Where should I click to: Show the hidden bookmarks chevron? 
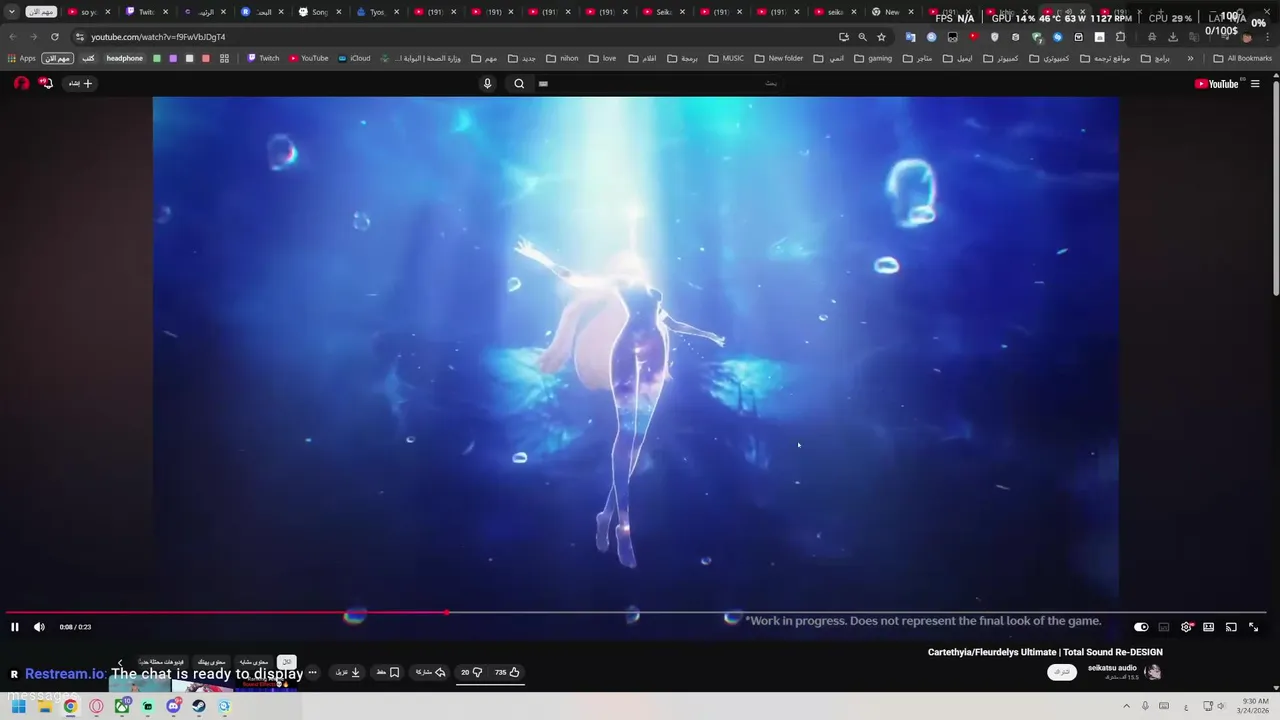click(1190, 58)
